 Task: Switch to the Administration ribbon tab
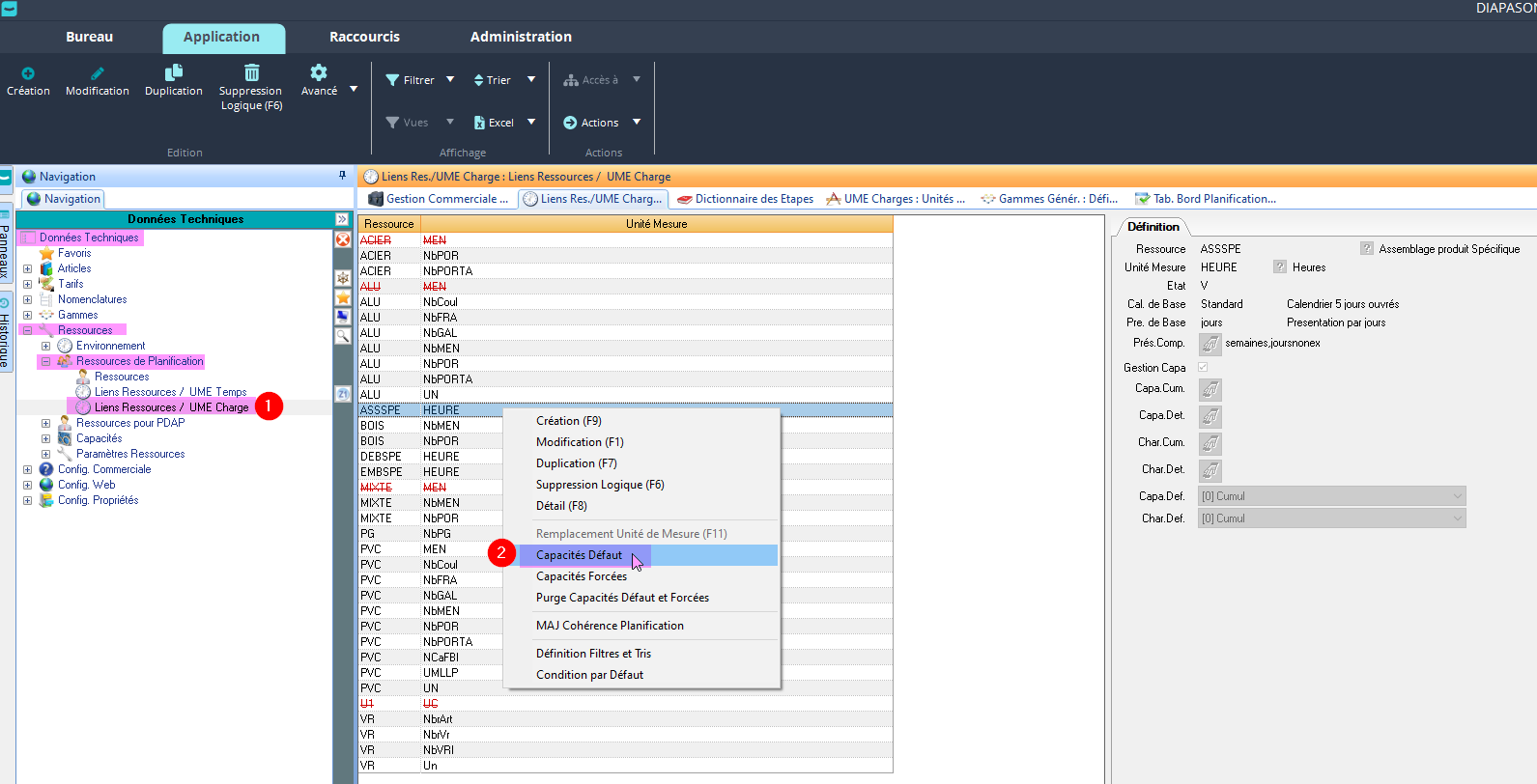coord(521,37)
